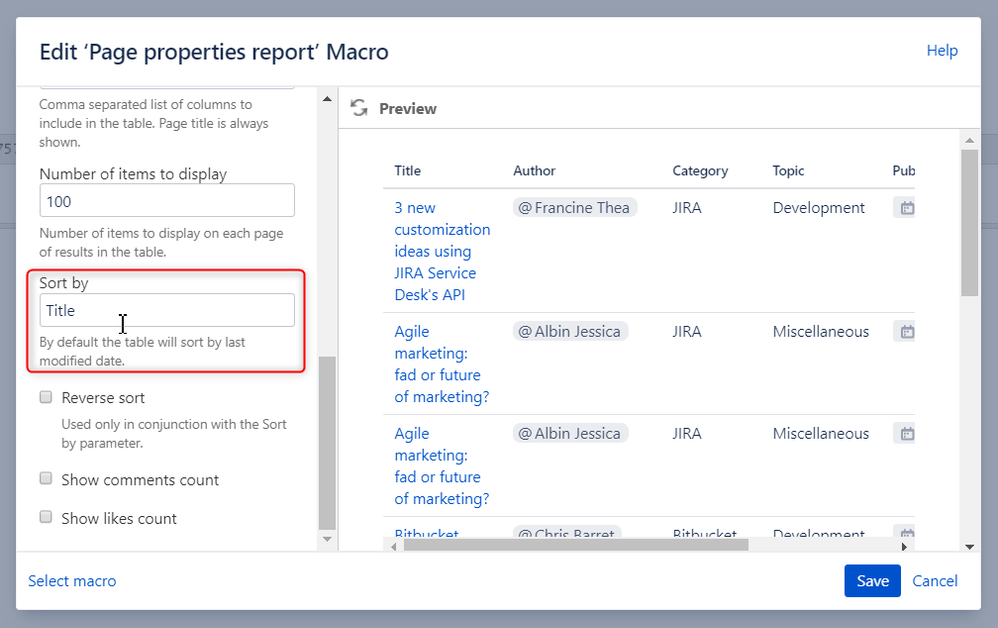This screenshot has width=998, height=628.
Task: Toggle Show comments count checkbox
Action: [46, 479]
